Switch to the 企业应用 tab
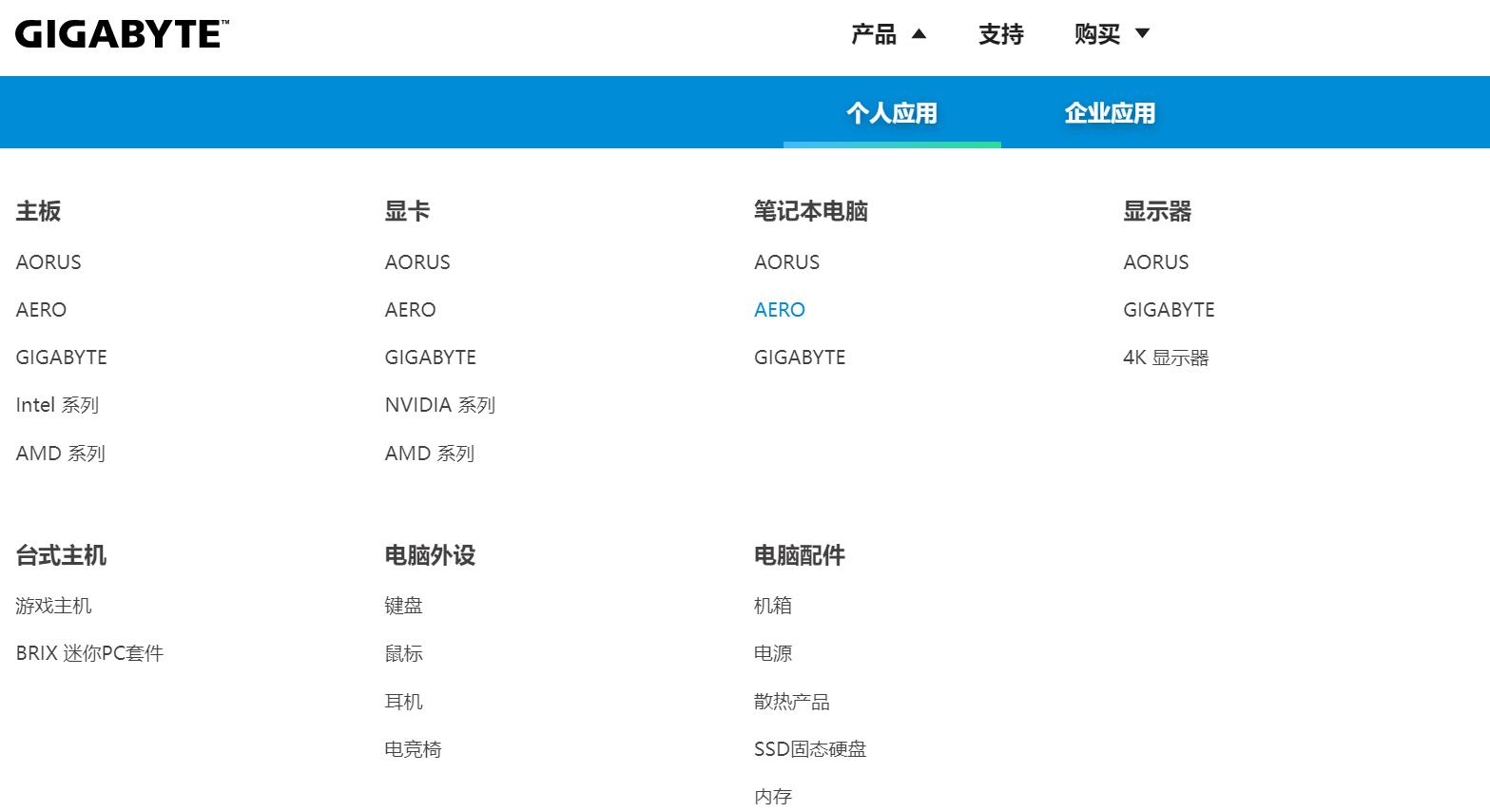 (x=1109, y=111)
